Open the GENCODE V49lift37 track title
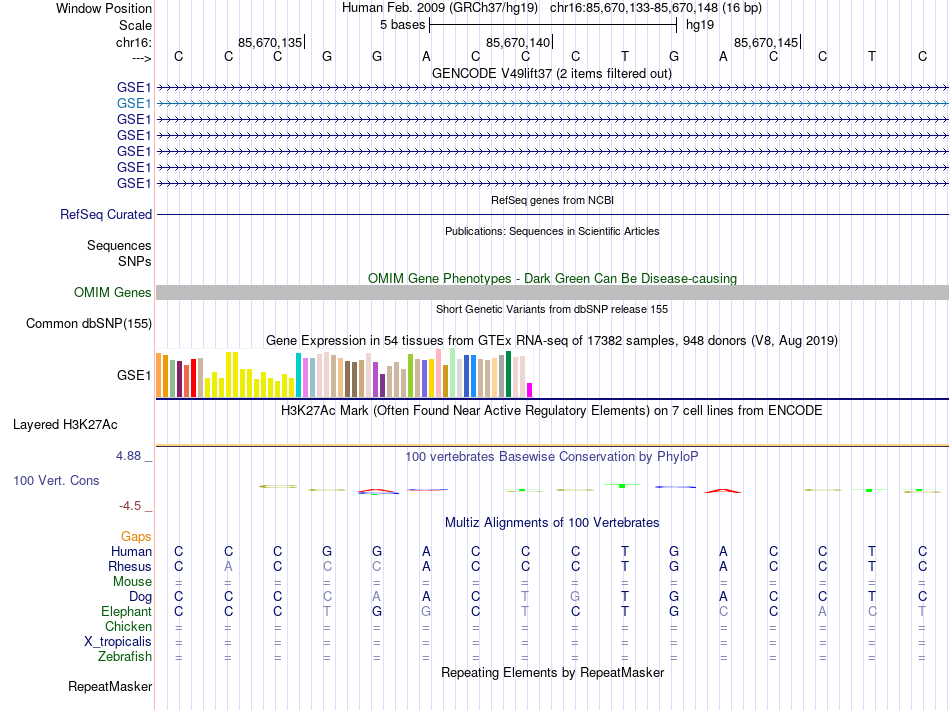 (552, 73)
